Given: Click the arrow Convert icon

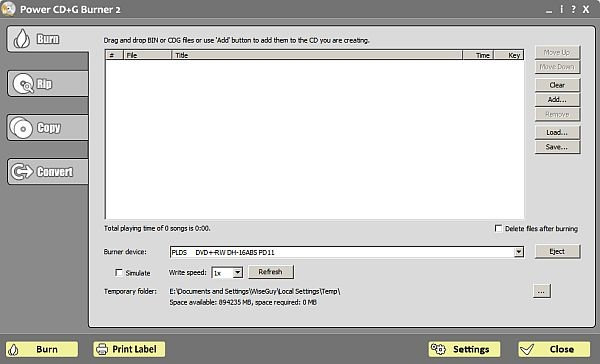Looking at the screenshot, I should pyautogui.click(x=22, y=171).
